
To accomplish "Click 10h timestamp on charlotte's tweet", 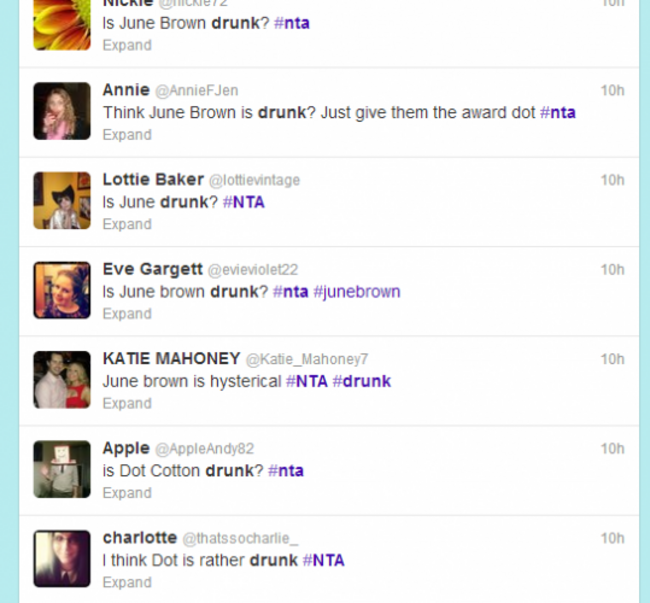I will [x=613, y=538].
